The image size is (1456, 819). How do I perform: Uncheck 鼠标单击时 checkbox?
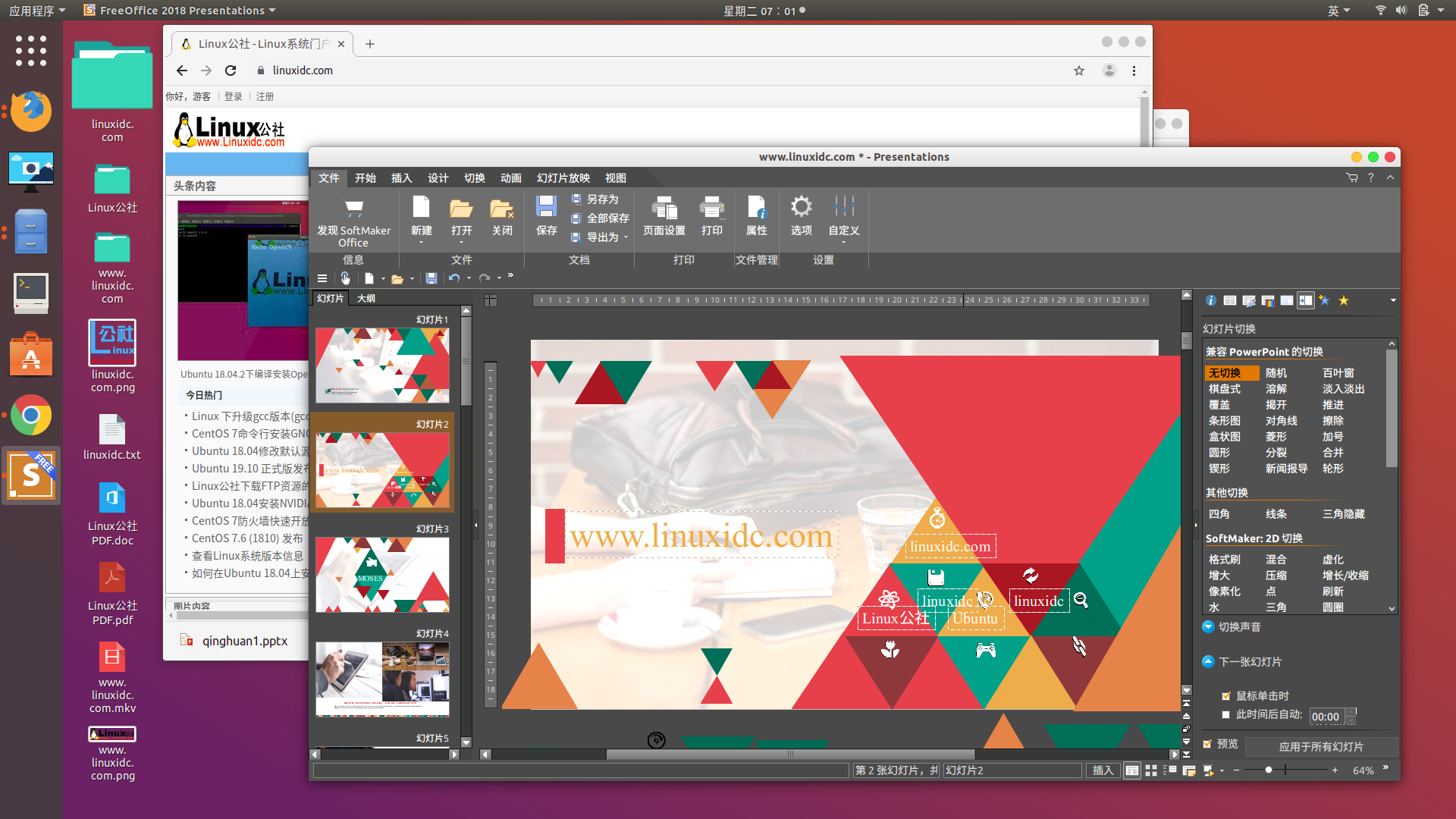coord(1225,696)
